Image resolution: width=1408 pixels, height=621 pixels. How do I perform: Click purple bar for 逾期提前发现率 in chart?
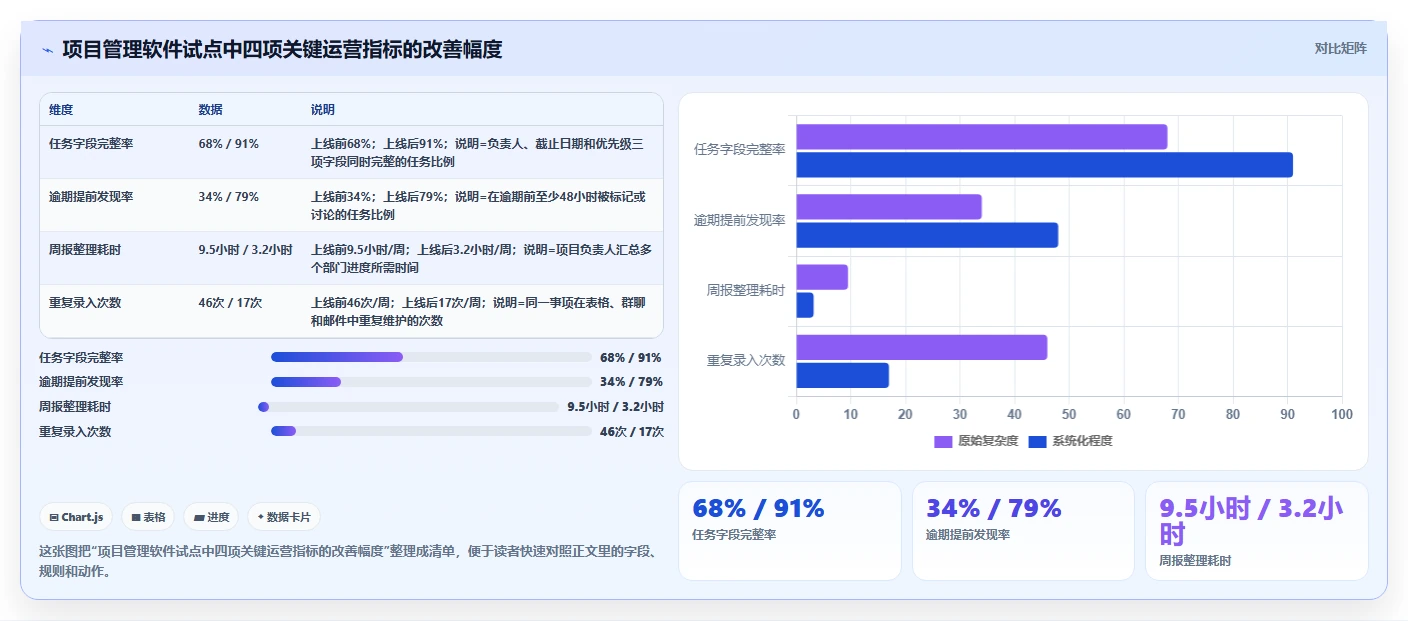point(889,207)
